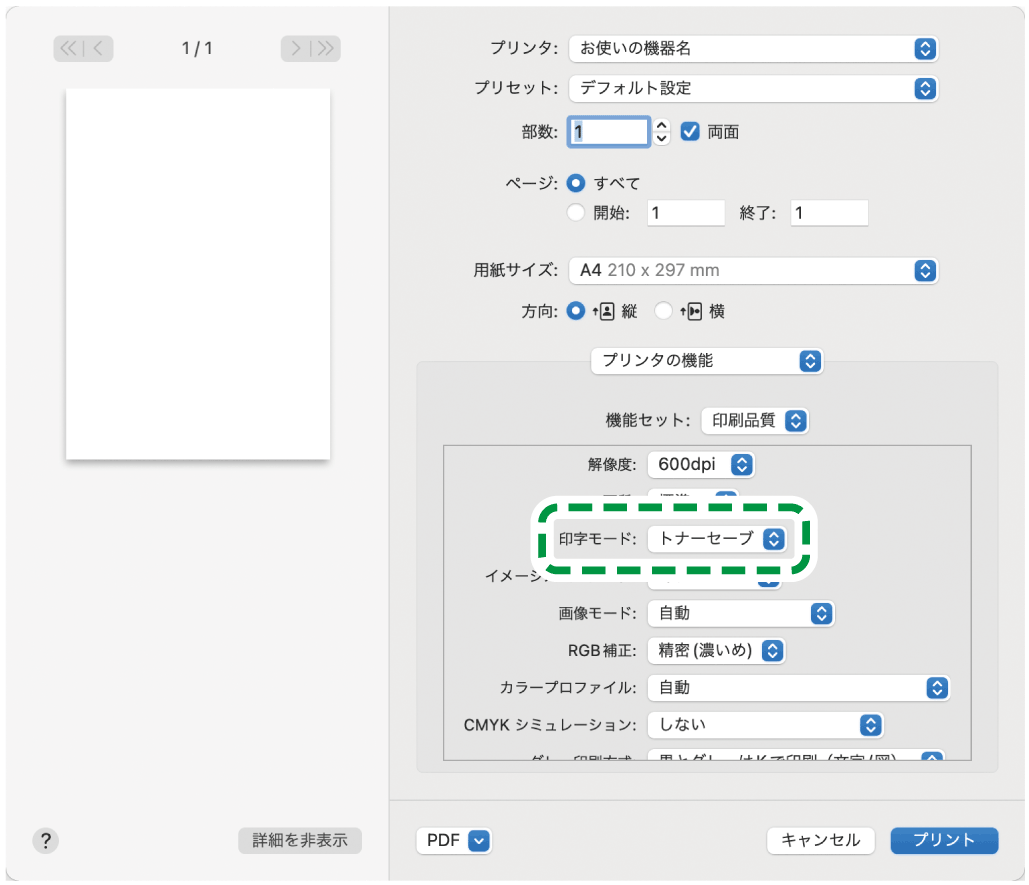
Task: Open the 印字モード dropdown set to トナーセーブ
Action: point(719,539)
